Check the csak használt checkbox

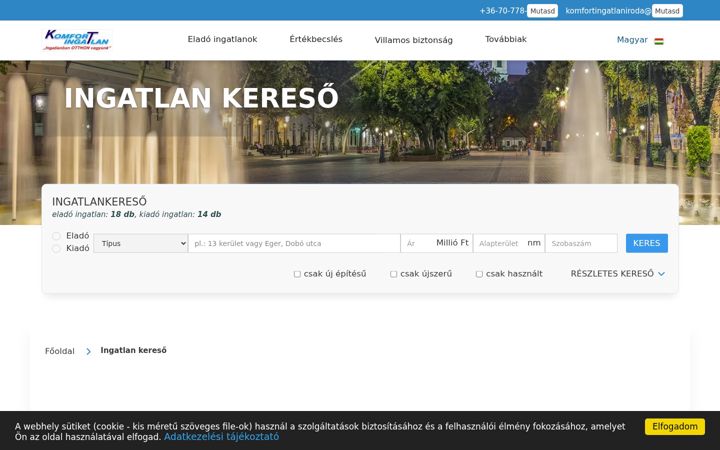479,274
